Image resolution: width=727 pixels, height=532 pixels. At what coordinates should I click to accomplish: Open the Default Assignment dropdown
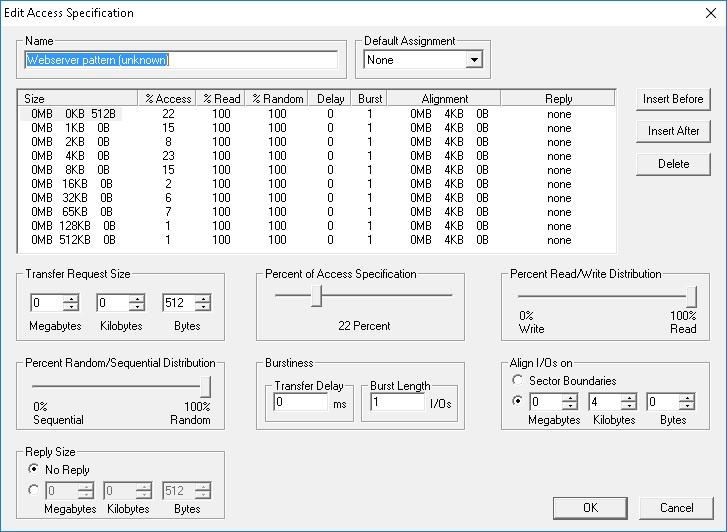click(x=474, y=60)
